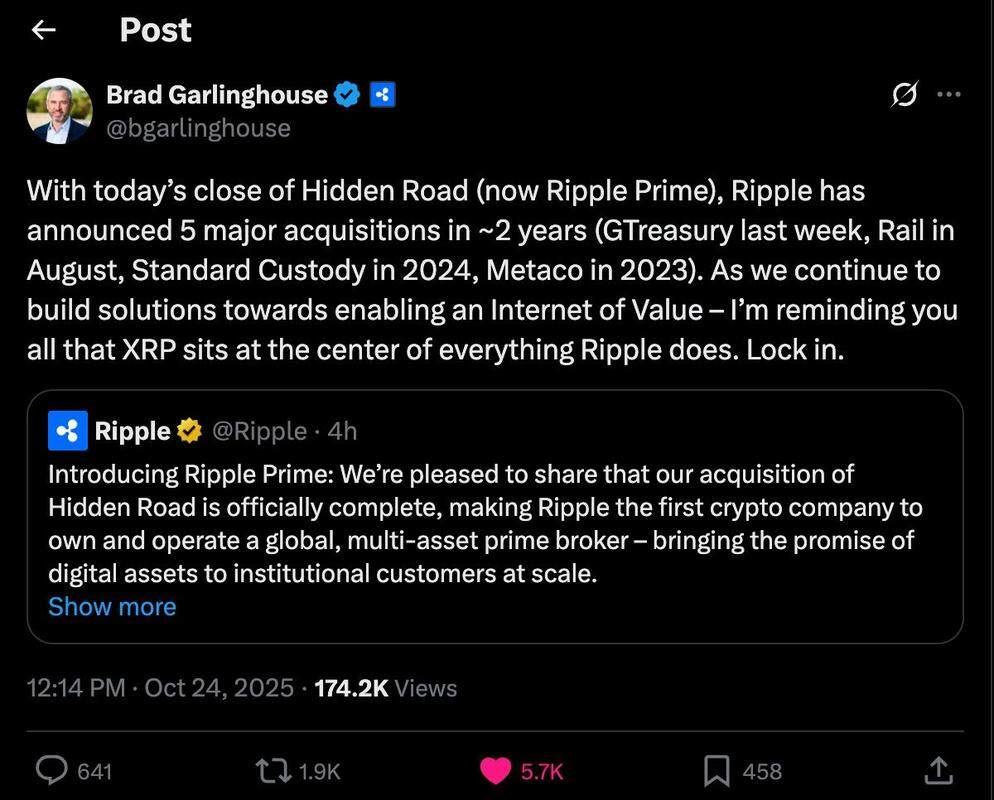This screenshot has height=800, width=994.
Task: Open the three-dot more options menu
Action: coord(948,95)
